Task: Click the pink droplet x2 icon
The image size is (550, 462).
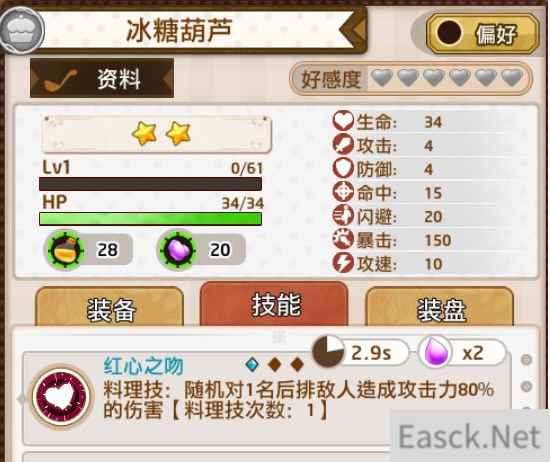Action: 436,352
